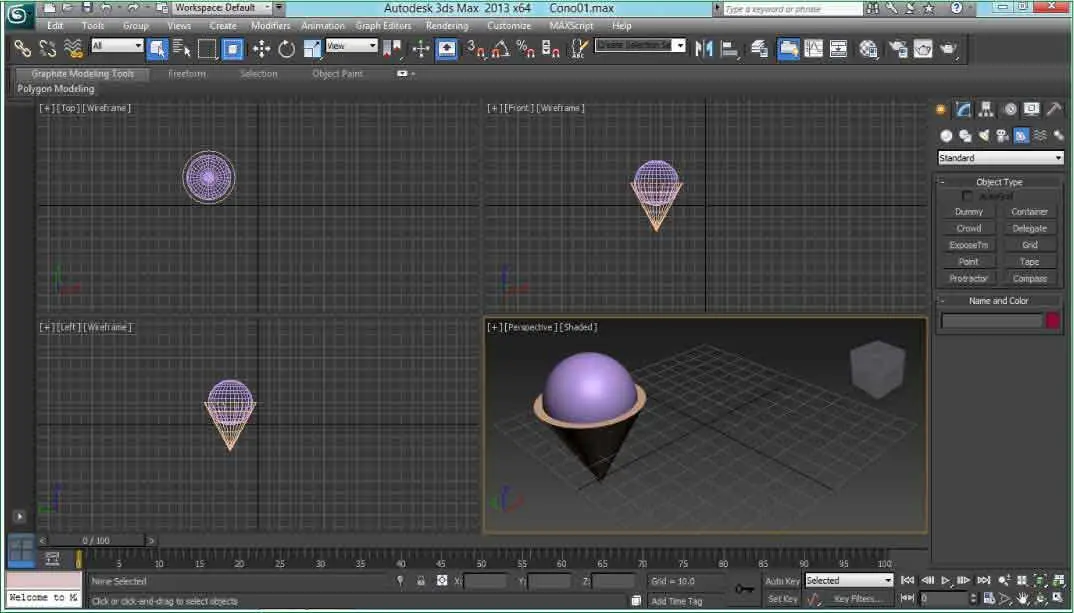This screenshot has width=1074, height=613.
Task: Click the red object color swatch
Action: (x=1053, y=321)
